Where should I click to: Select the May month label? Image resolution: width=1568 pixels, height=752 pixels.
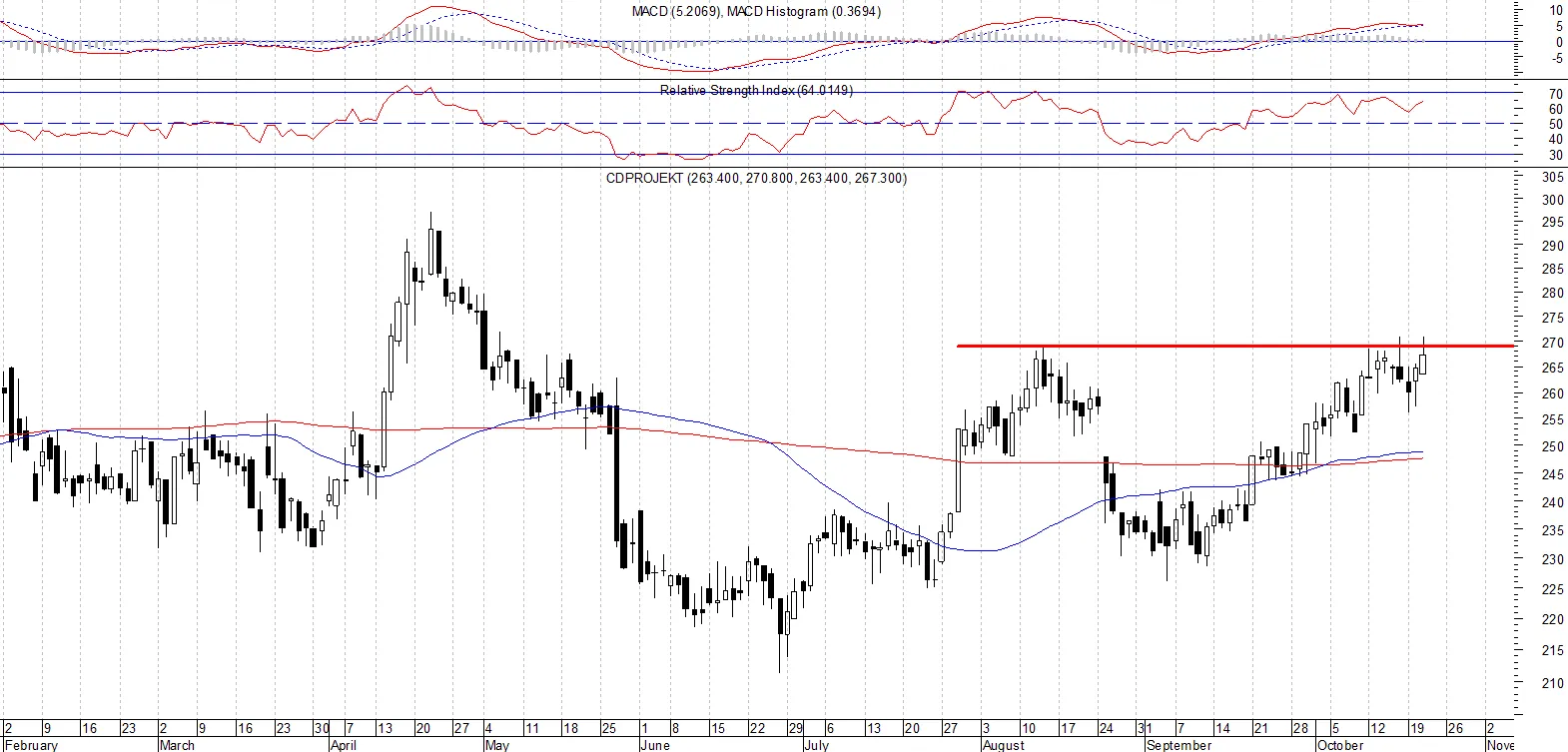tap(496, 745)
